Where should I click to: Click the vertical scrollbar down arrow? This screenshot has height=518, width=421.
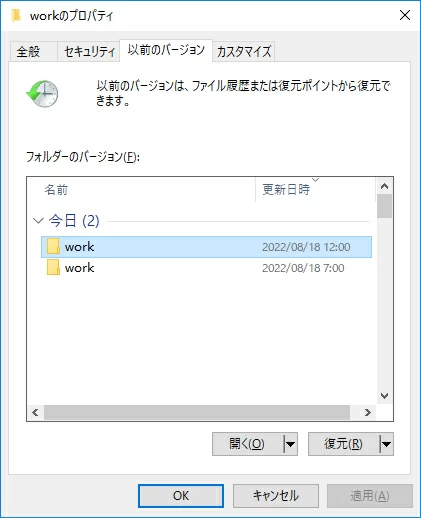[x=384, y=396]
